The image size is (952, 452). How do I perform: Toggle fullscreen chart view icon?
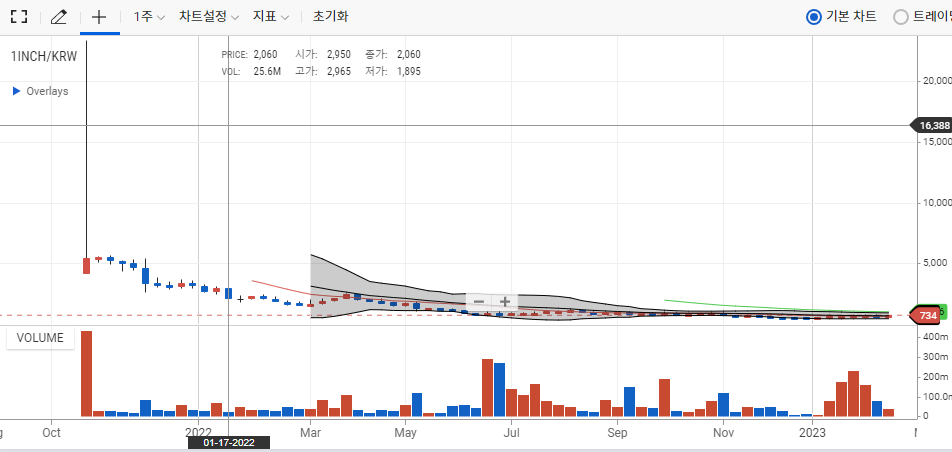coord(19,16)
